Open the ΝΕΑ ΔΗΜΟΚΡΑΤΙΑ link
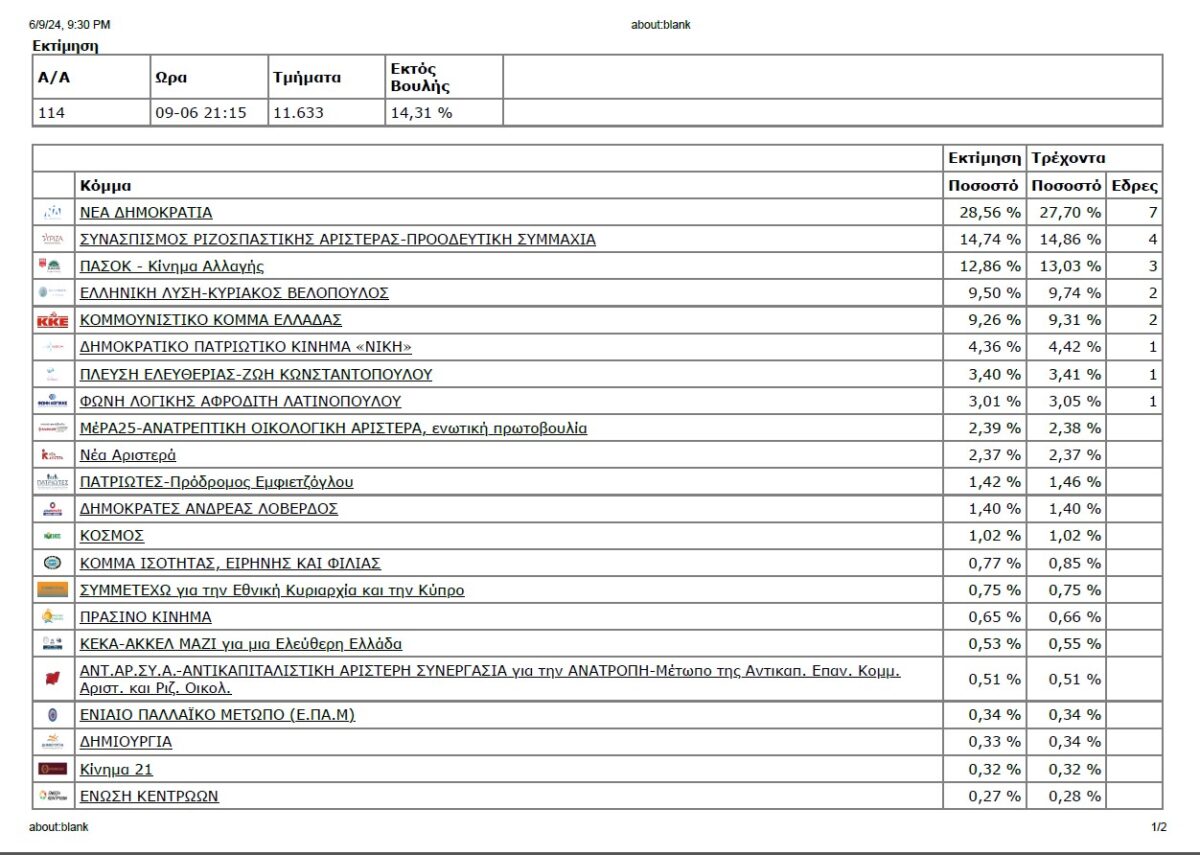The height and width of the screenshot is (855, 1200). (146, 213)
